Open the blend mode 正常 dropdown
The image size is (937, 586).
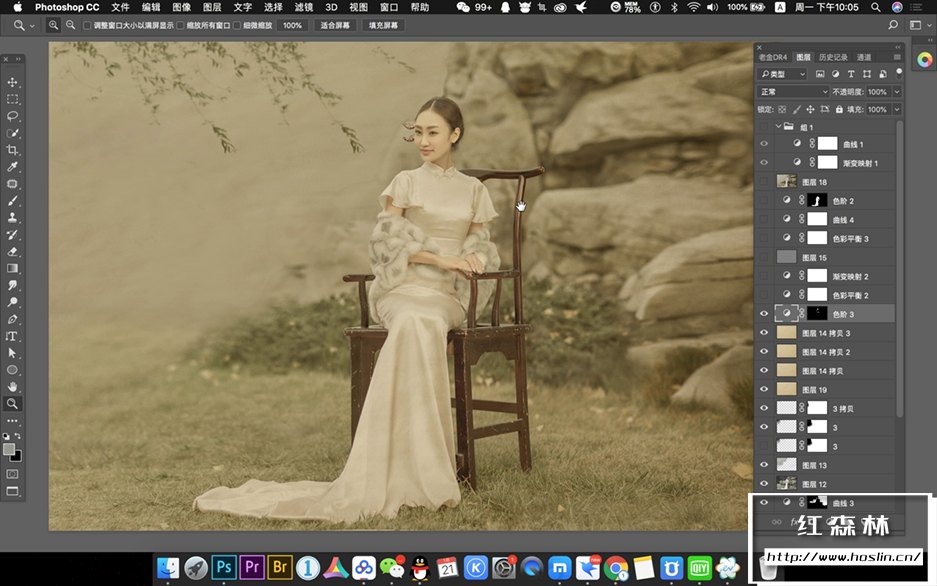[793, 91]
